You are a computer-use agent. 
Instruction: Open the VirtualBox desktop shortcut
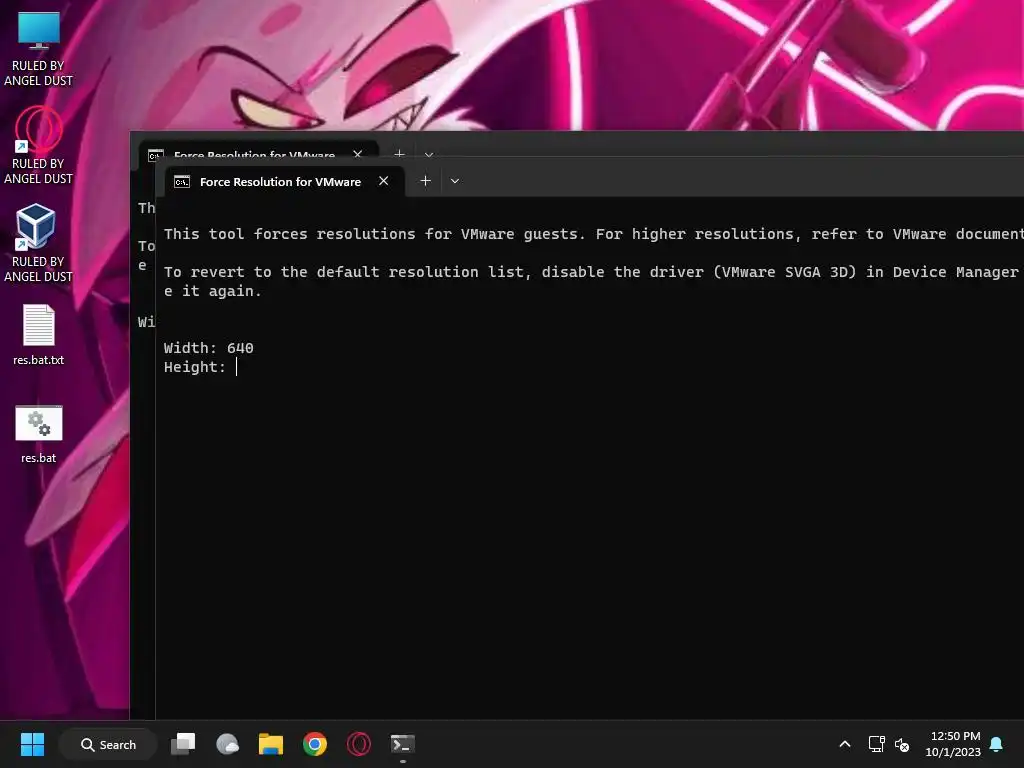click(39, 243)
